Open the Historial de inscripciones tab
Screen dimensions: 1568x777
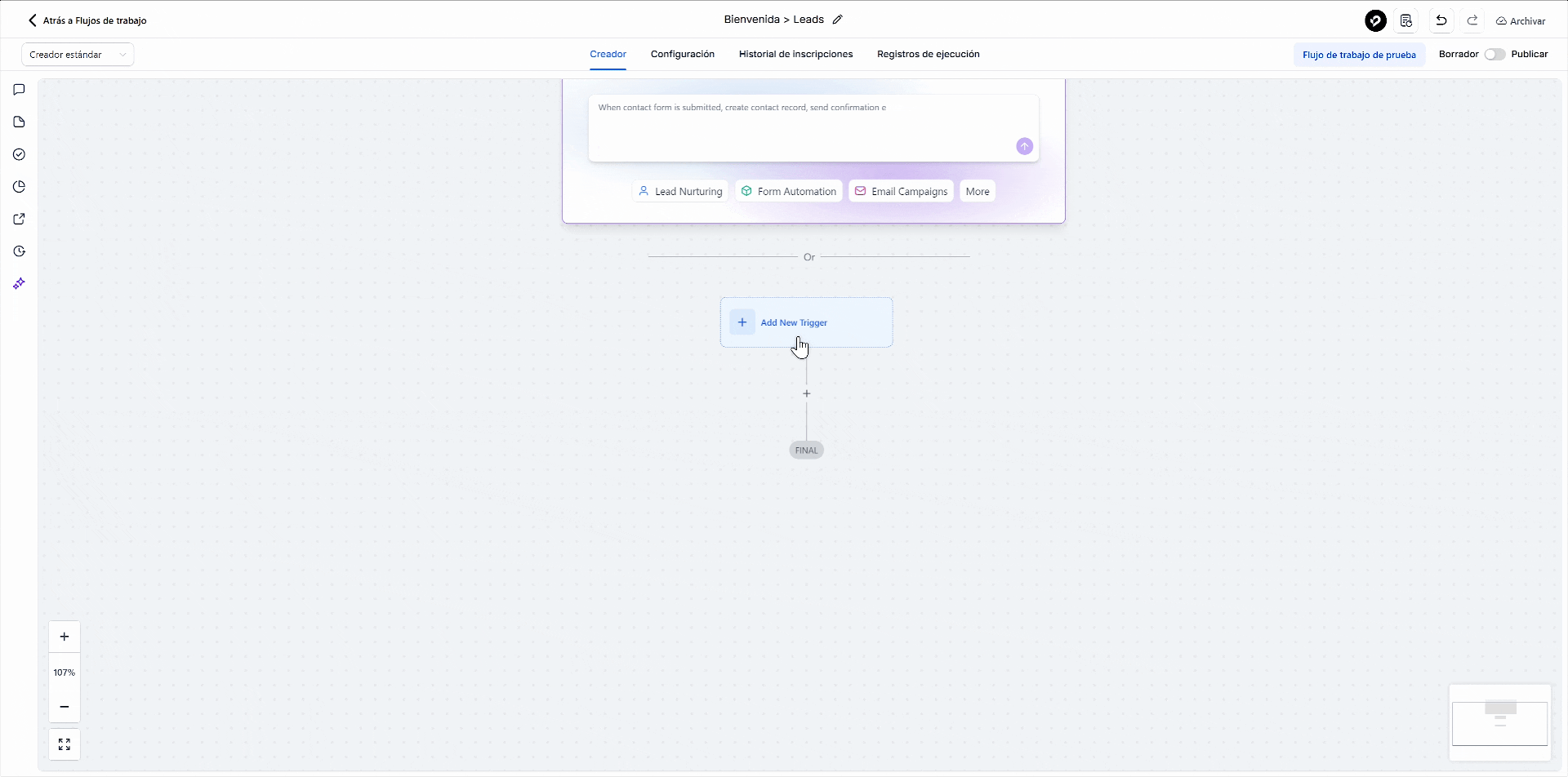coord(795,55)
